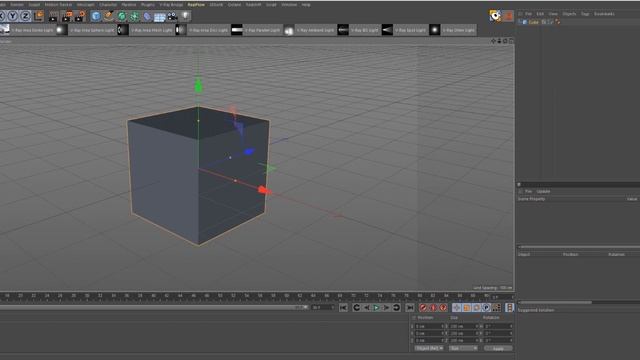Viewport: 640px width, 360px height.
Task: Open Object Manager Bookmarks menu
Action: (604, 14)
